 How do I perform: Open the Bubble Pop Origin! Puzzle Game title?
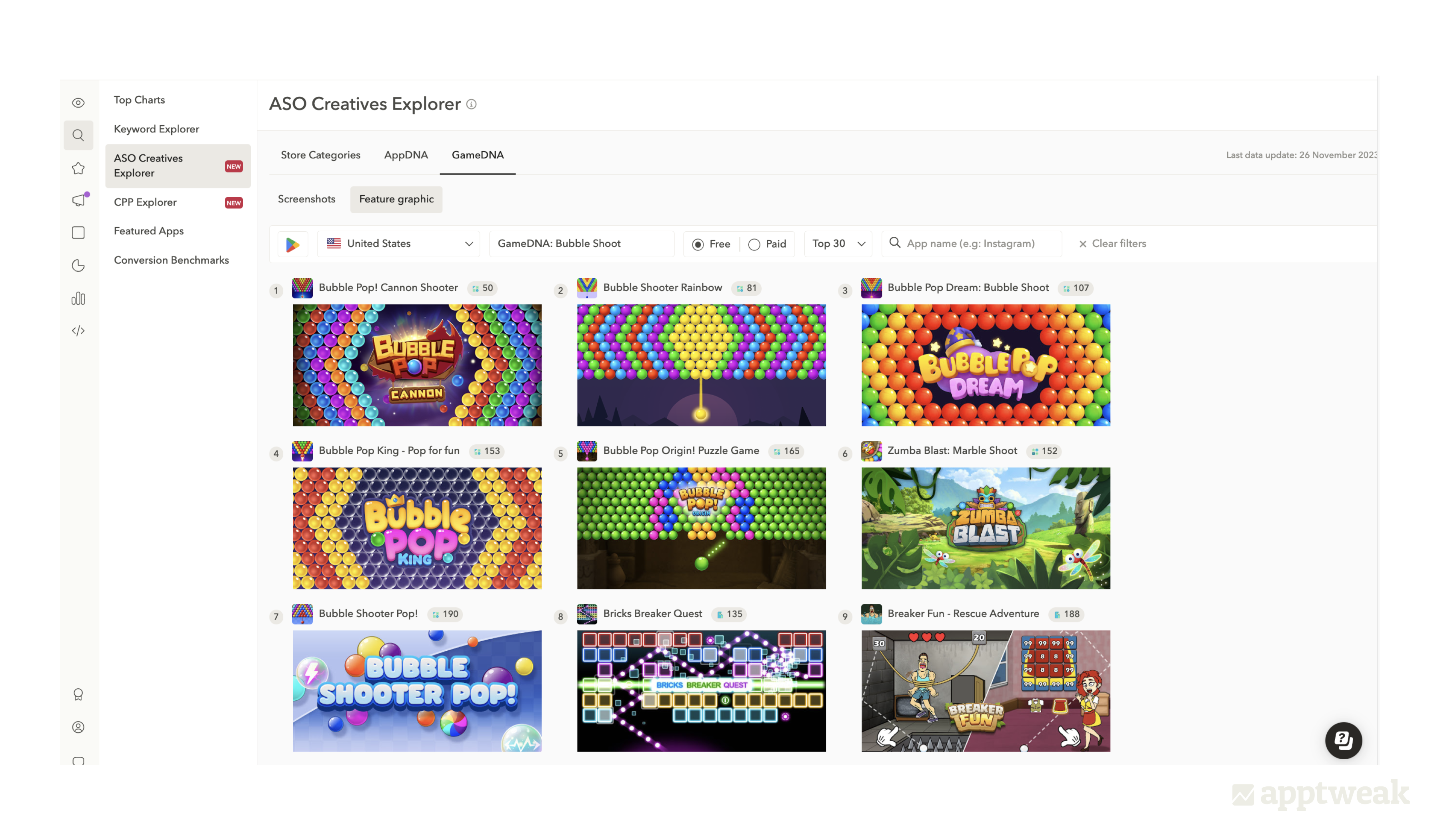681,450
